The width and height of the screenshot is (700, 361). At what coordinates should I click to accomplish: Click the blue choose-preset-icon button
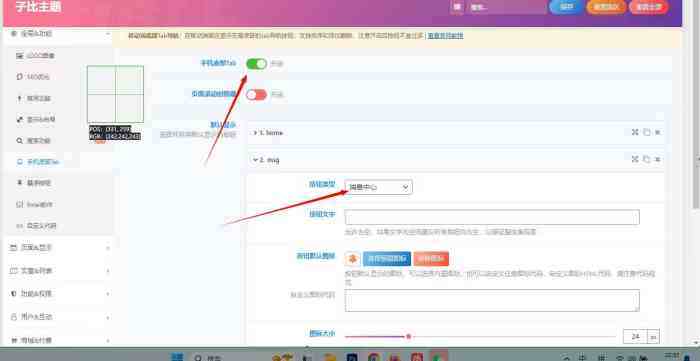tap(387, 259)
